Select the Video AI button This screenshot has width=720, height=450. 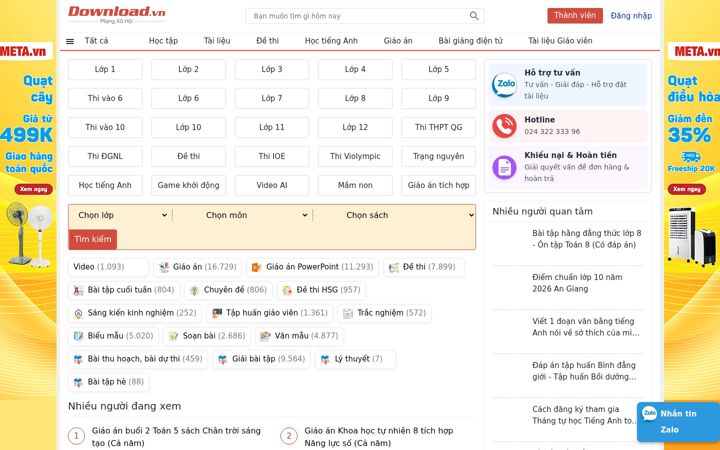coord(272,185)
